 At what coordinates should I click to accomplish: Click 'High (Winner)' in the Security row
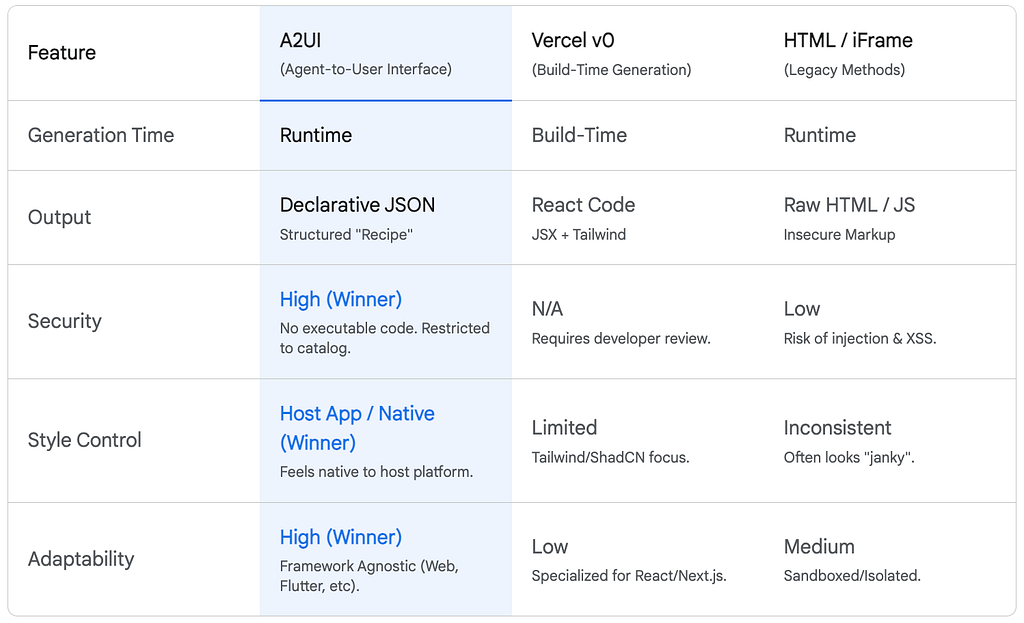tap(341, 299)
